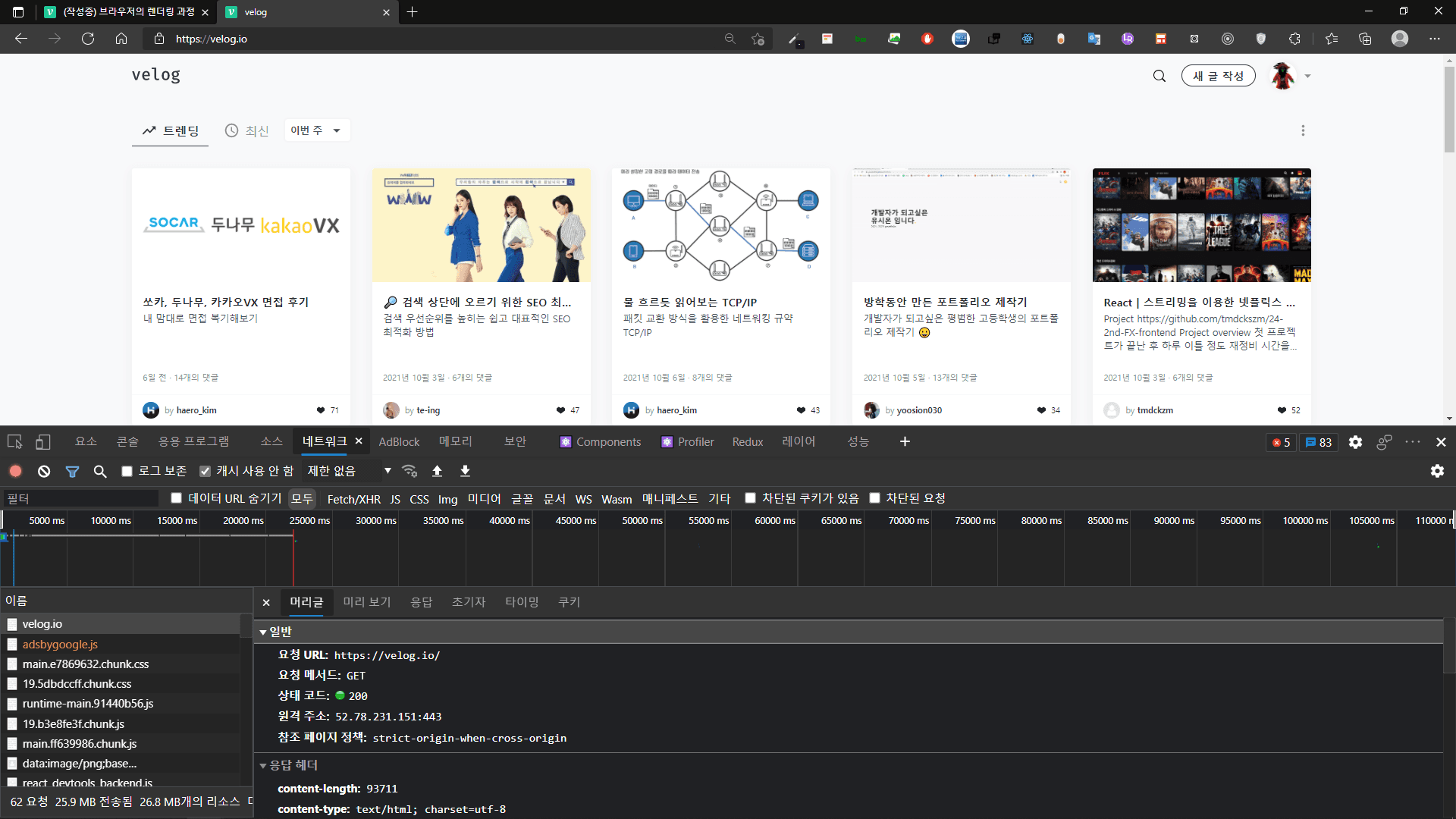
Task: Clear the network log
Action: pos(44,471)
